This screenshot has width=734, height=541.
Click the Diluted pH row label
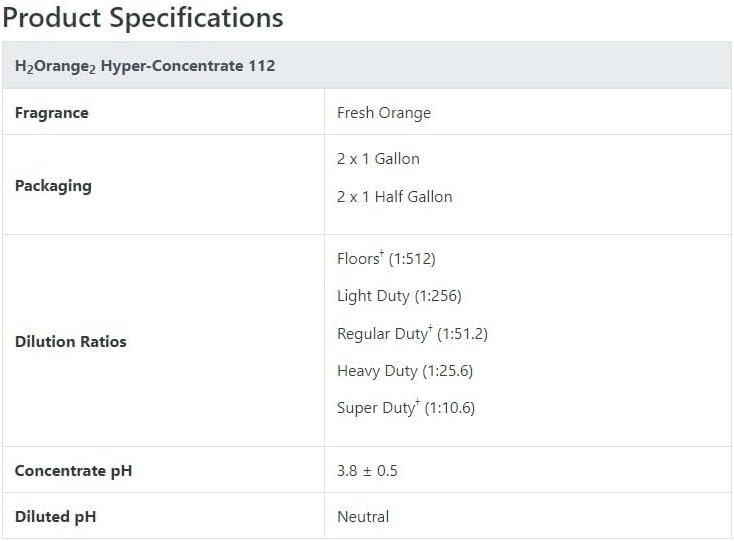[56, 517]
